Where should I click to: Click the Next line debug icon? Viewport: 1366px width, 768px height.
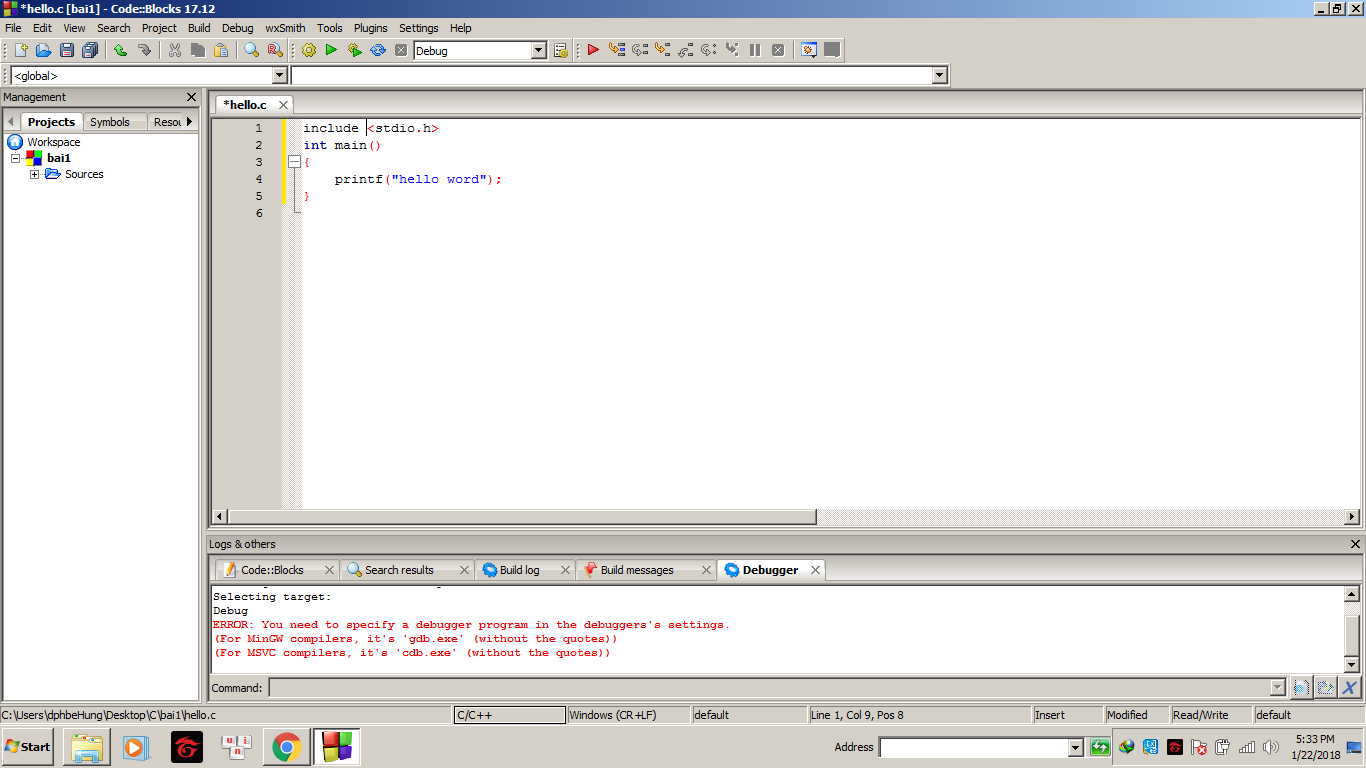tap(639, 50)
